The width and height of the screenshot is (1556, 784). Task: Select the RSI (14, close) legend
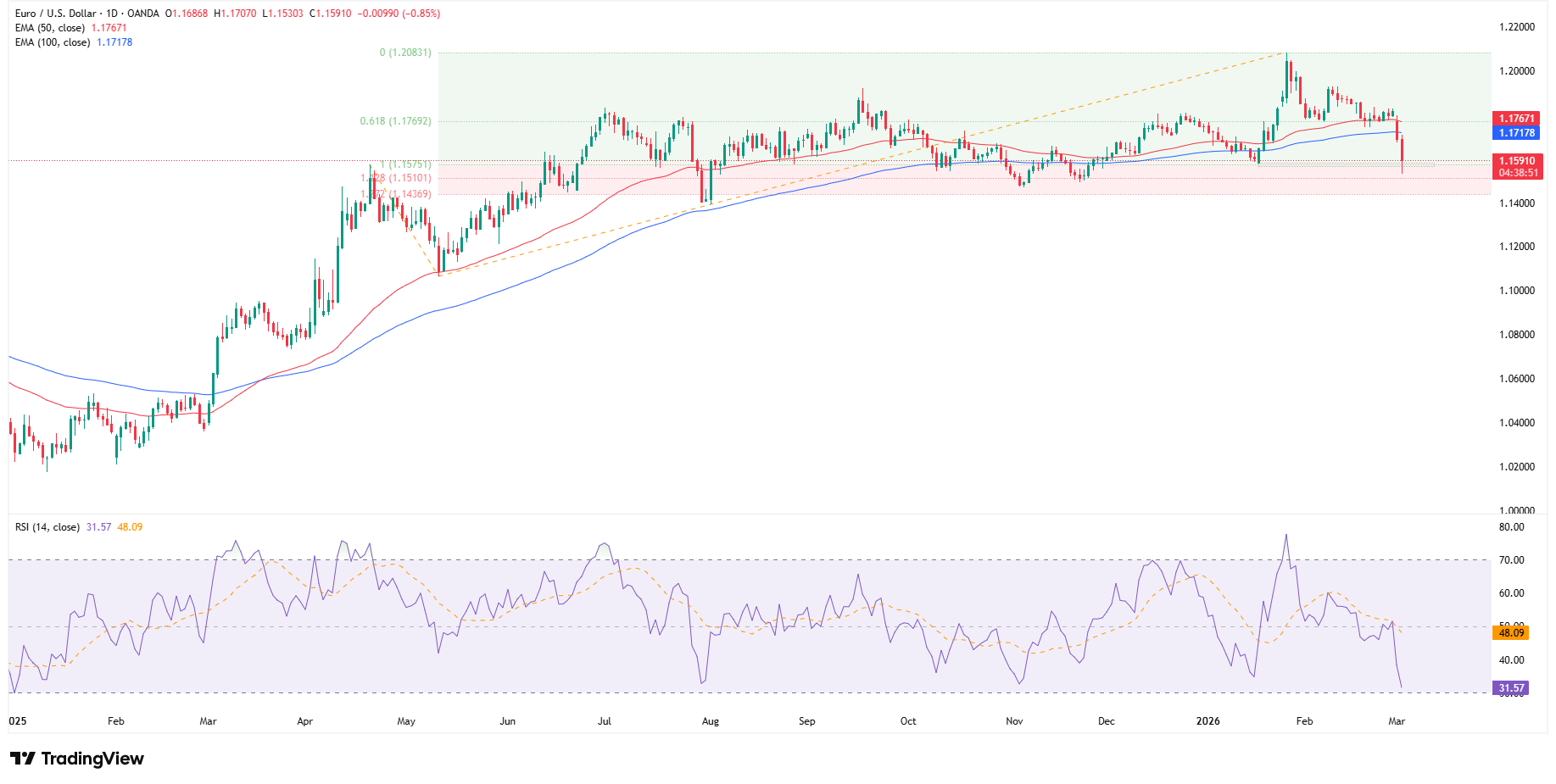coord(45,525)
